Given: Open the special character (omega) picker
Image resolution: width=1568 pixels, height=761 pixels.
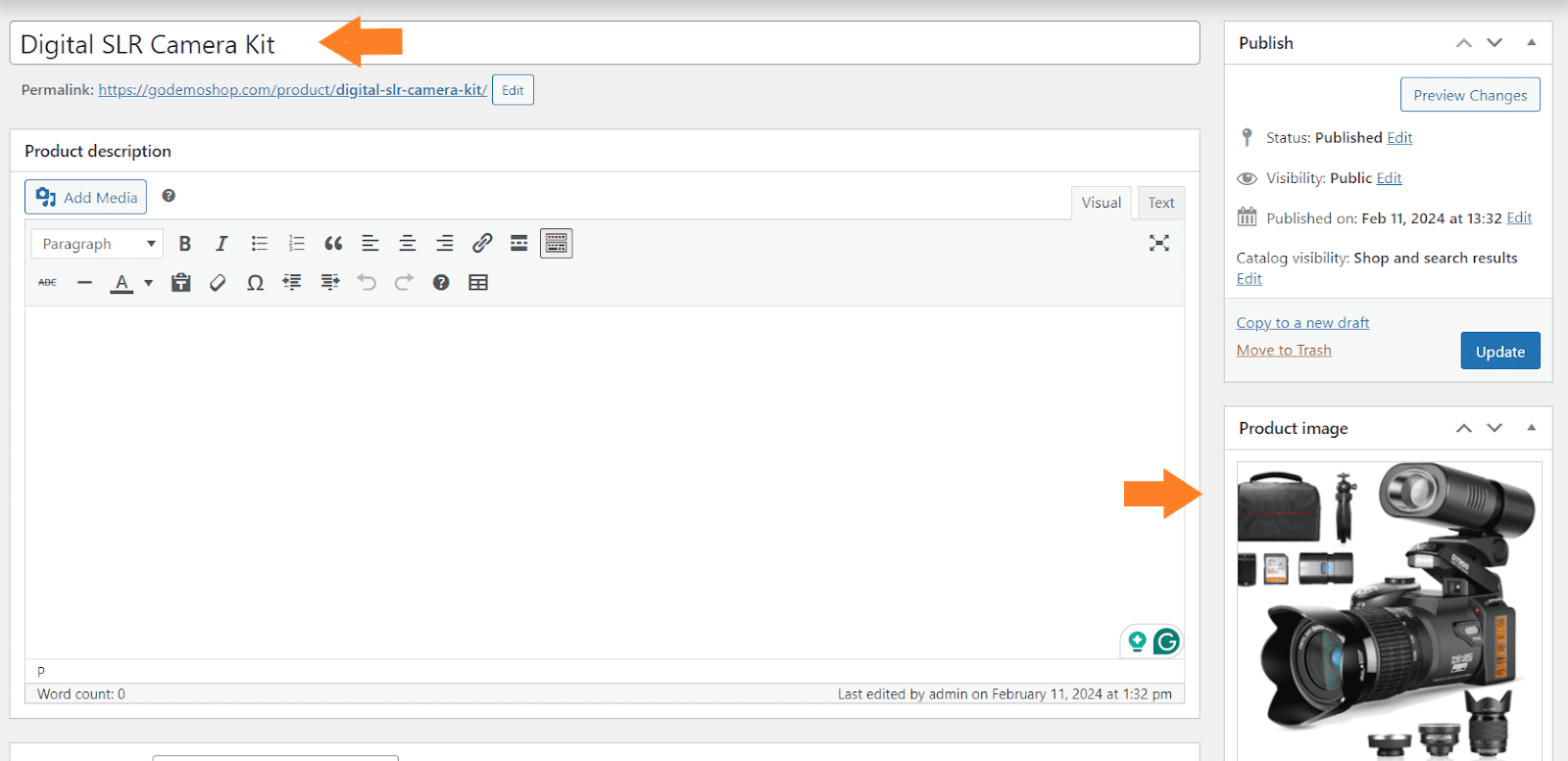Looking at the screenshot, I should point(255,282).
